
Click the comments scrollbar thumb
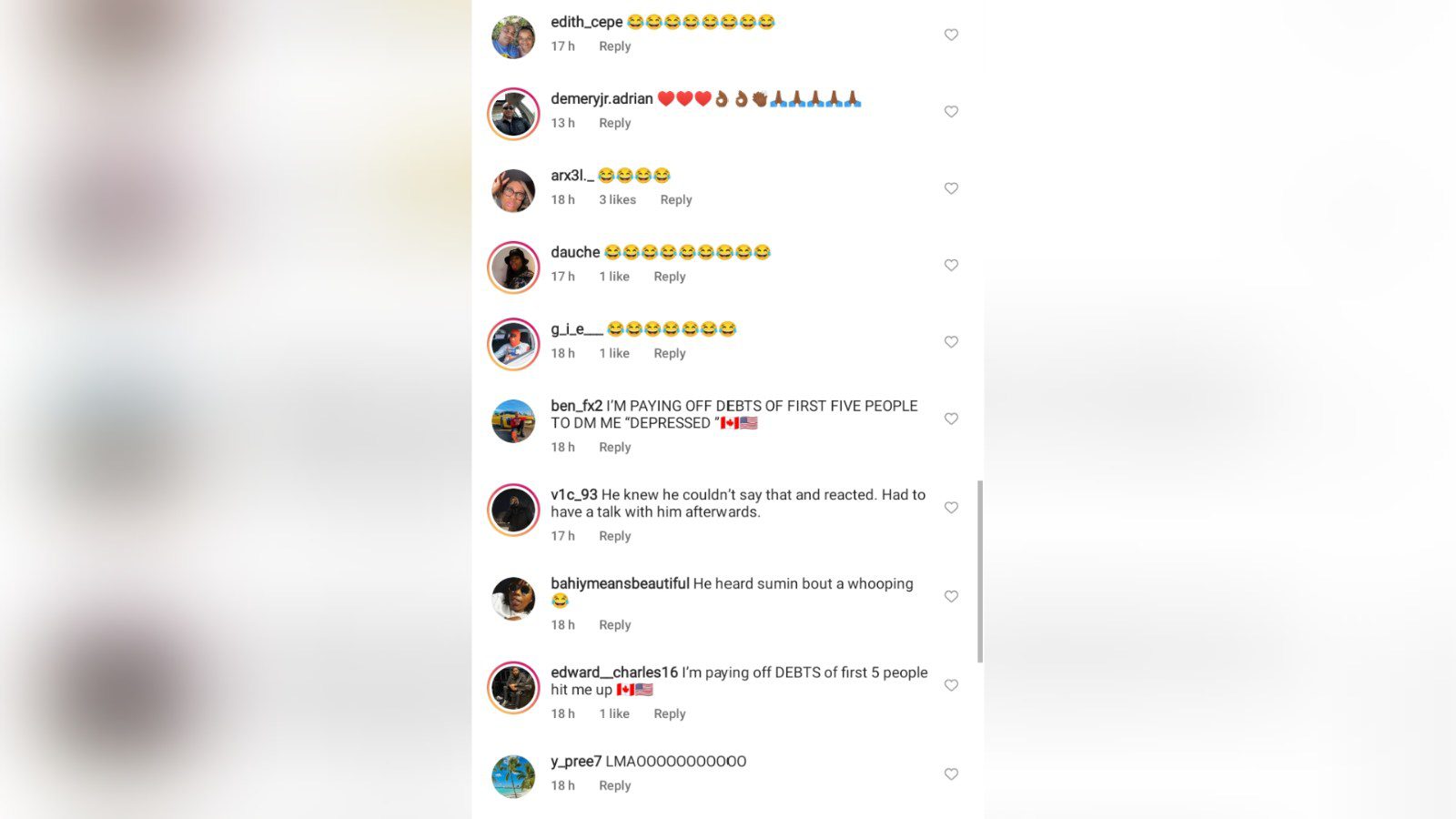pyautogui.click(x=980, y=571)
